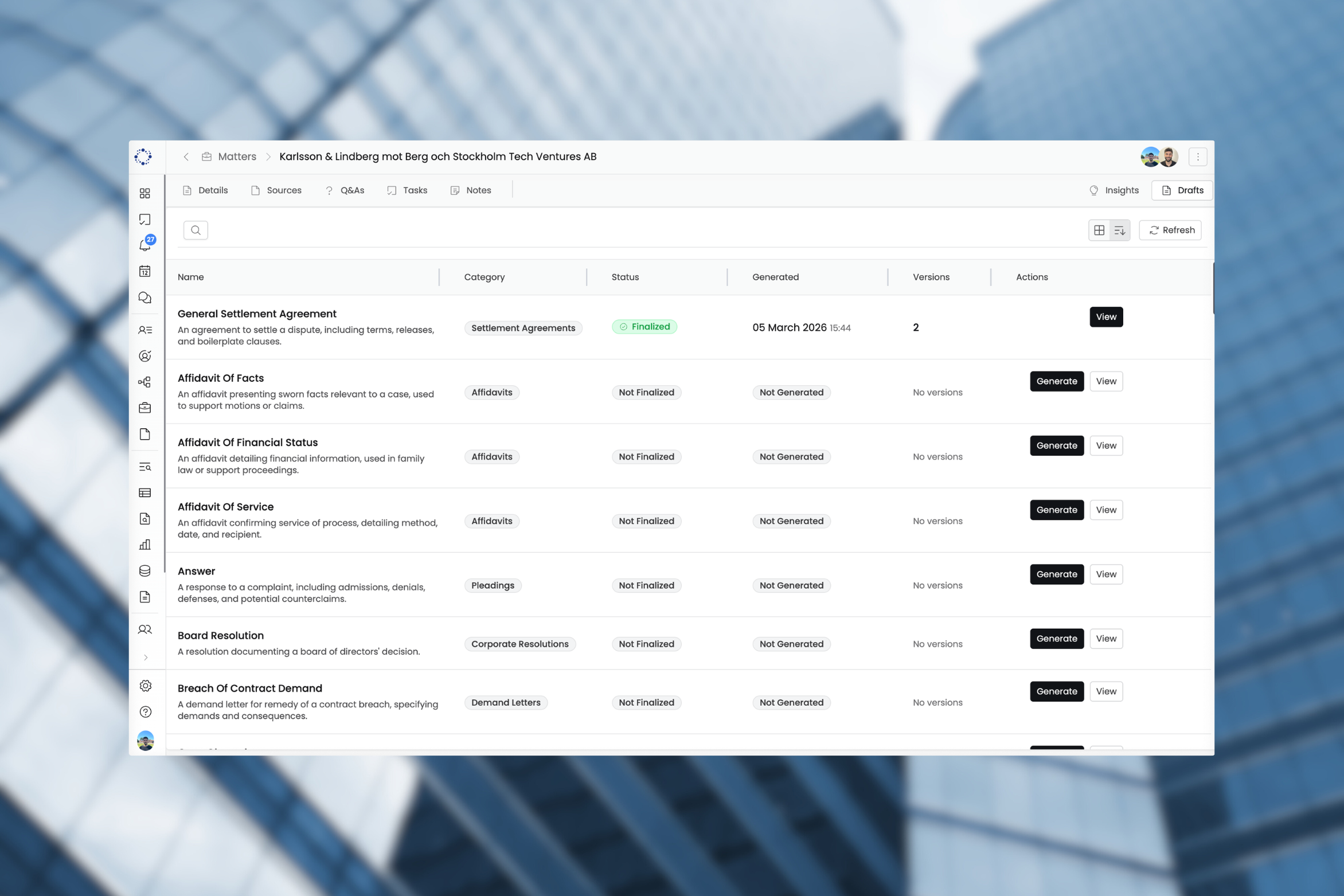This screenshot has height=896, width=1344.
Task: Open the database stack icon in sidebar
Action: [145, 571]
